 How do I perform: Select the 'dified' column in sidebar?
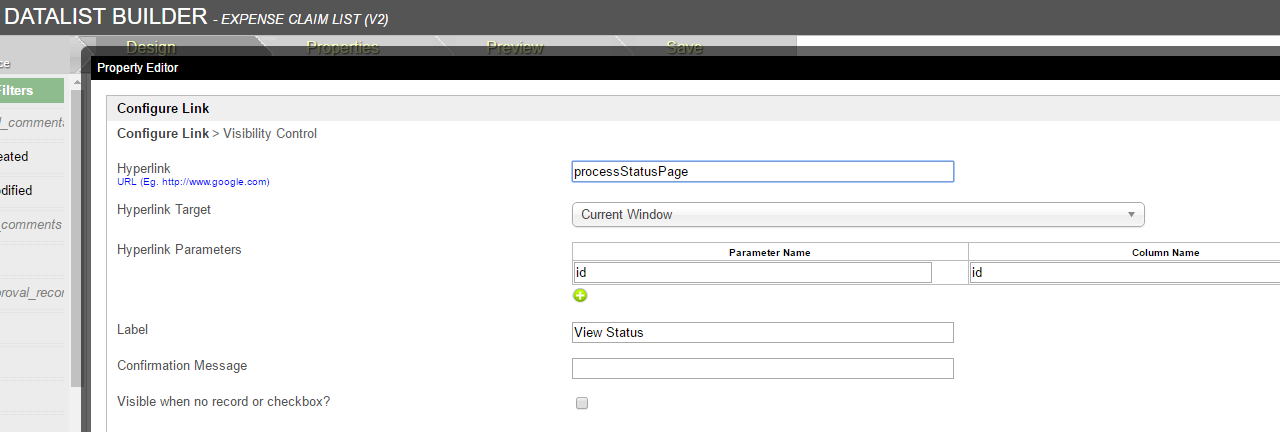pos(31,191)
